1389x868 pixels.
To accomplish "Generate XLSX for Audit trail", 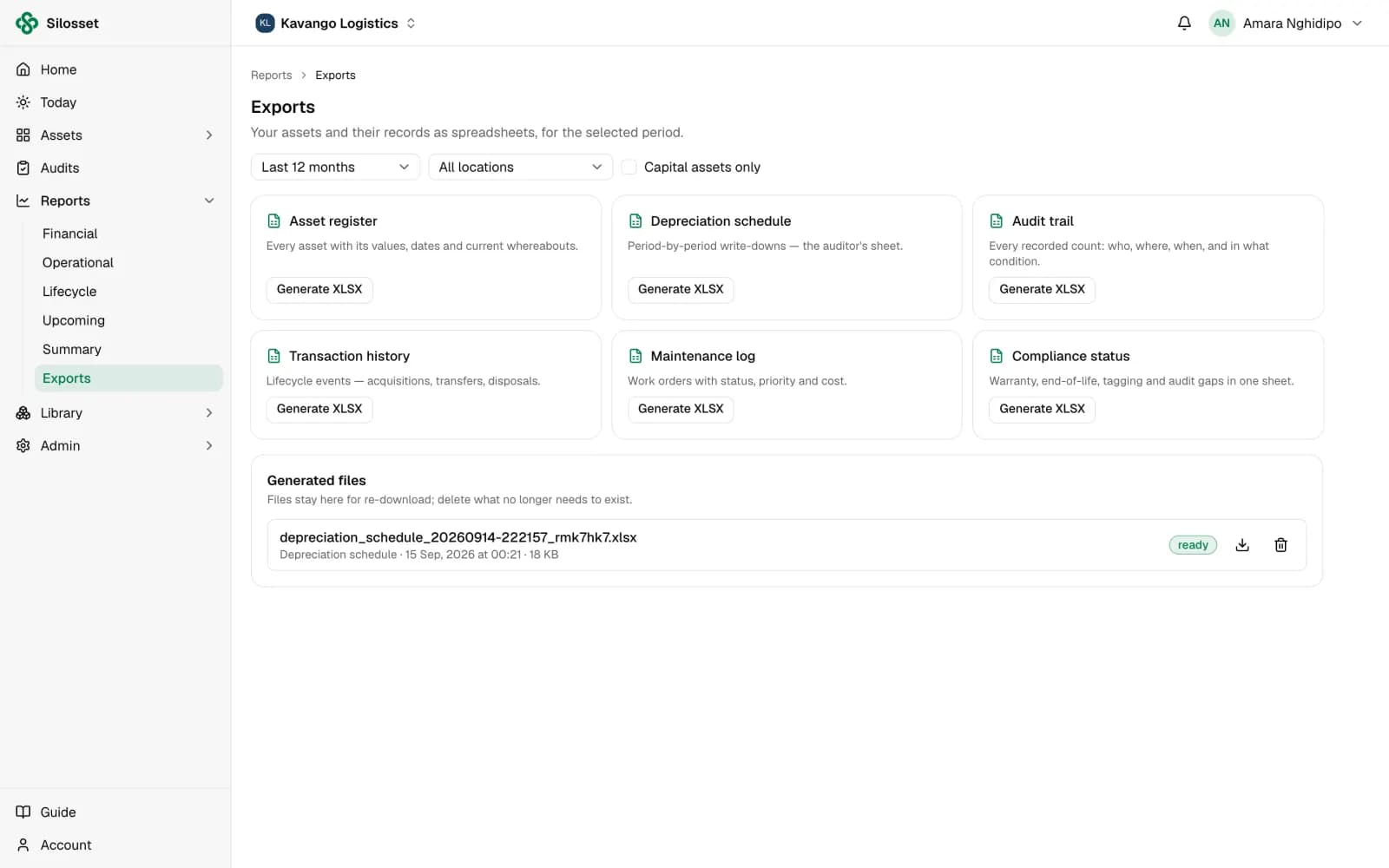I will [x=1042, y=290].
